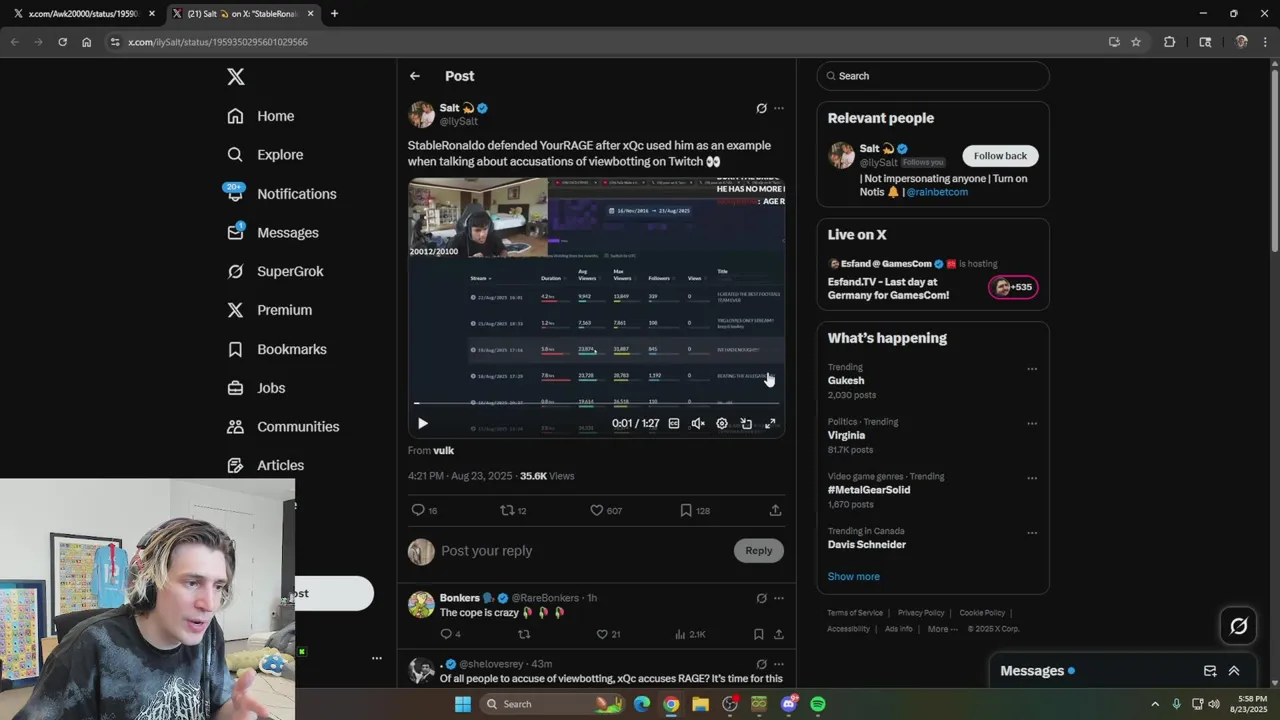
Task: Open the @rainbetcom mention link
Action: coord(937,192)
